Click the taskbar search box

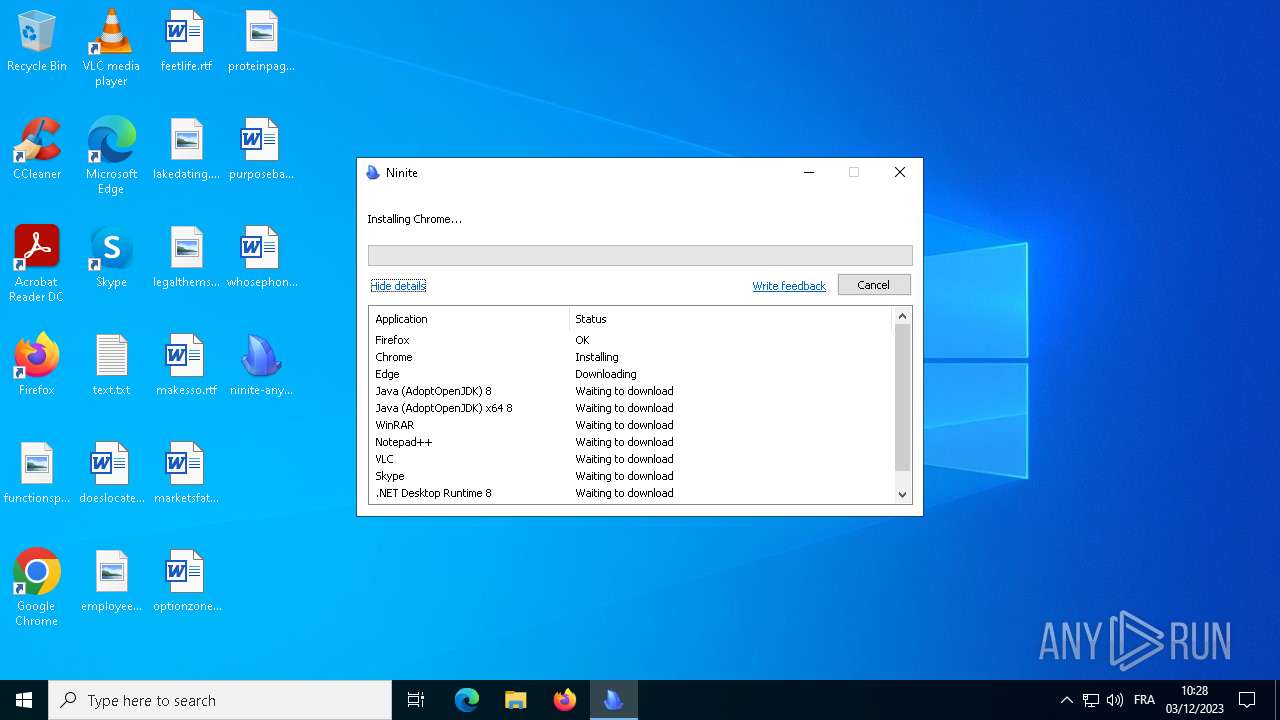click(x=220, y=700)
